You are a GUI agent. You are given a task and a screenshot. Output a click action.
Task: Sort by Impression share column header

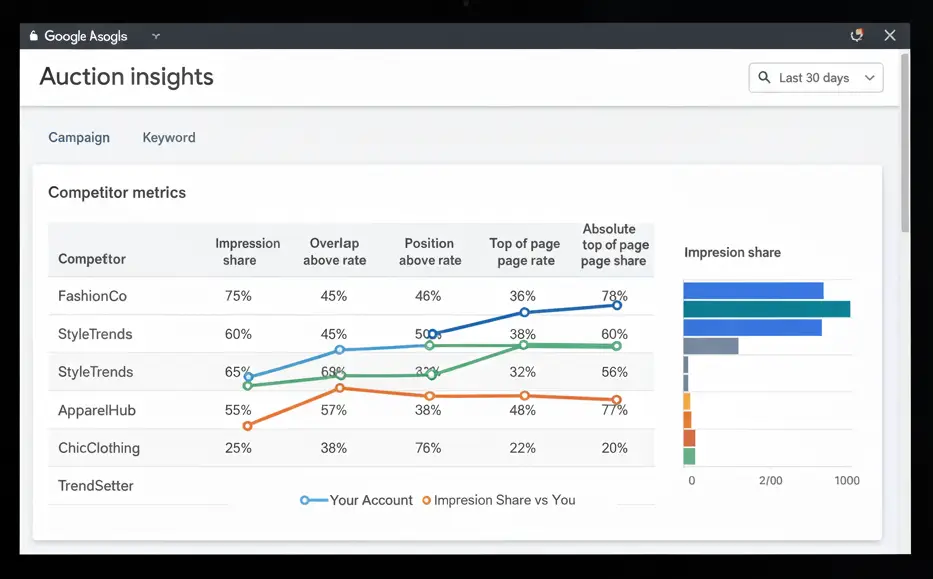pyautogui.click(x=247, y=251)
